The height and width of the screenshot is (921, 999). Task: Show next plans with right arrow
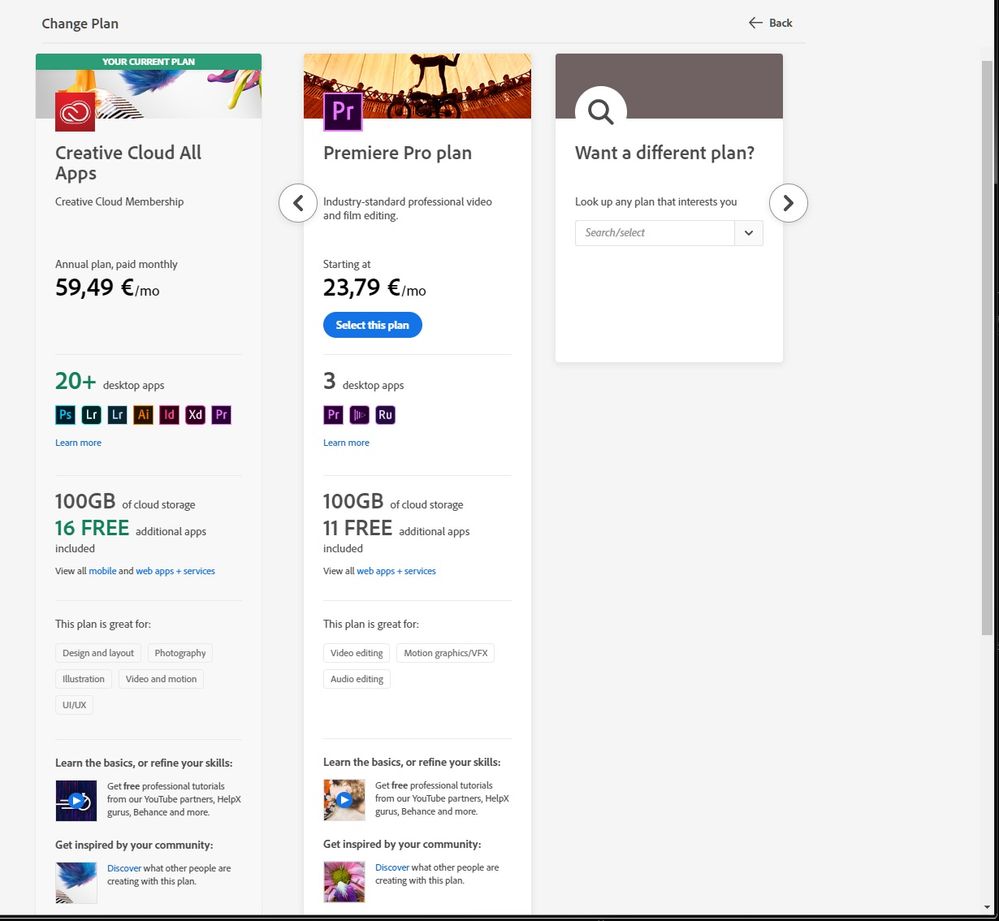[x=788, y=203]
